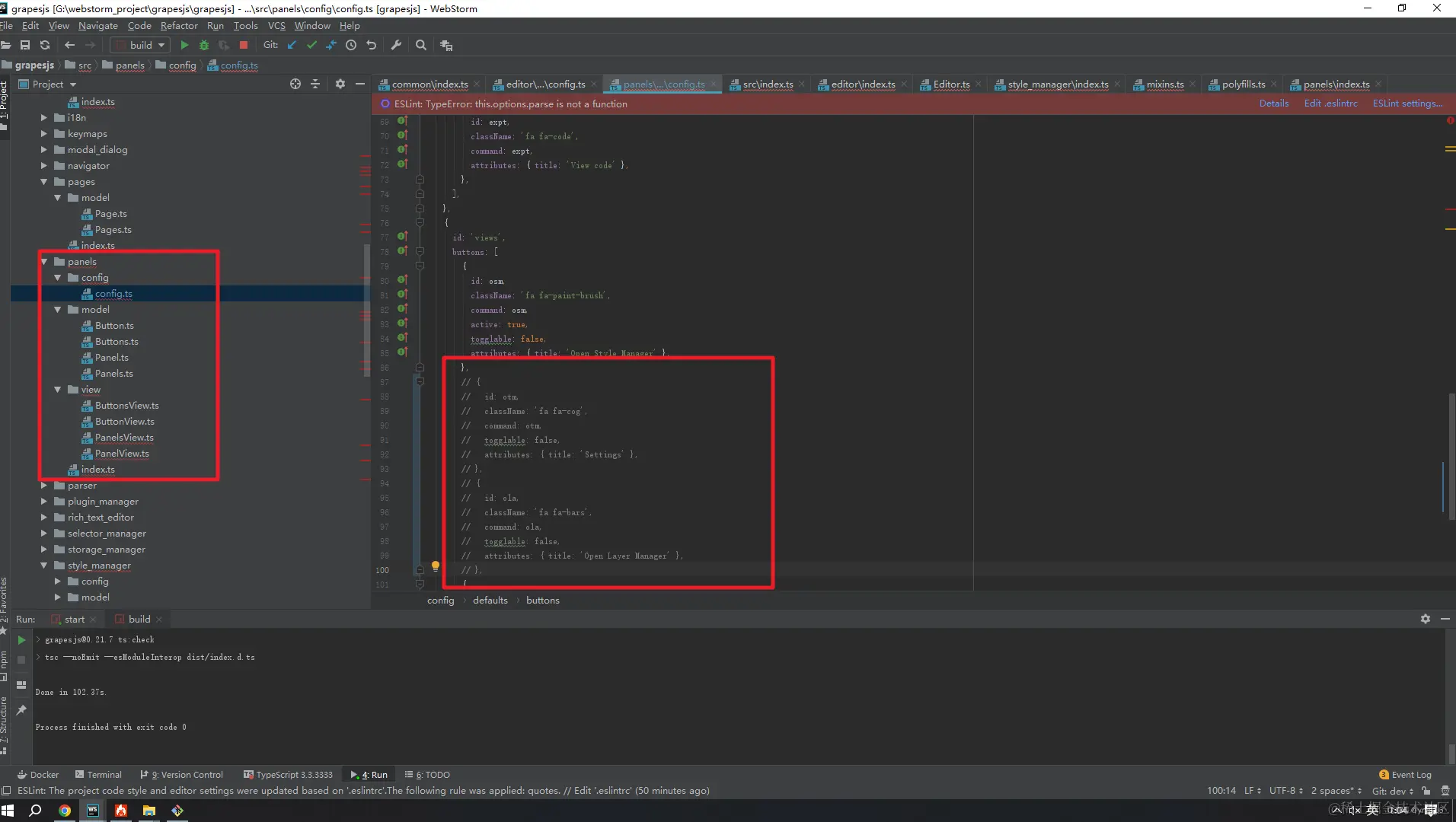Viewport: 1456px width, 822px height.
Task: Open File Explorer from the taskbar
Action: [149, 811]
